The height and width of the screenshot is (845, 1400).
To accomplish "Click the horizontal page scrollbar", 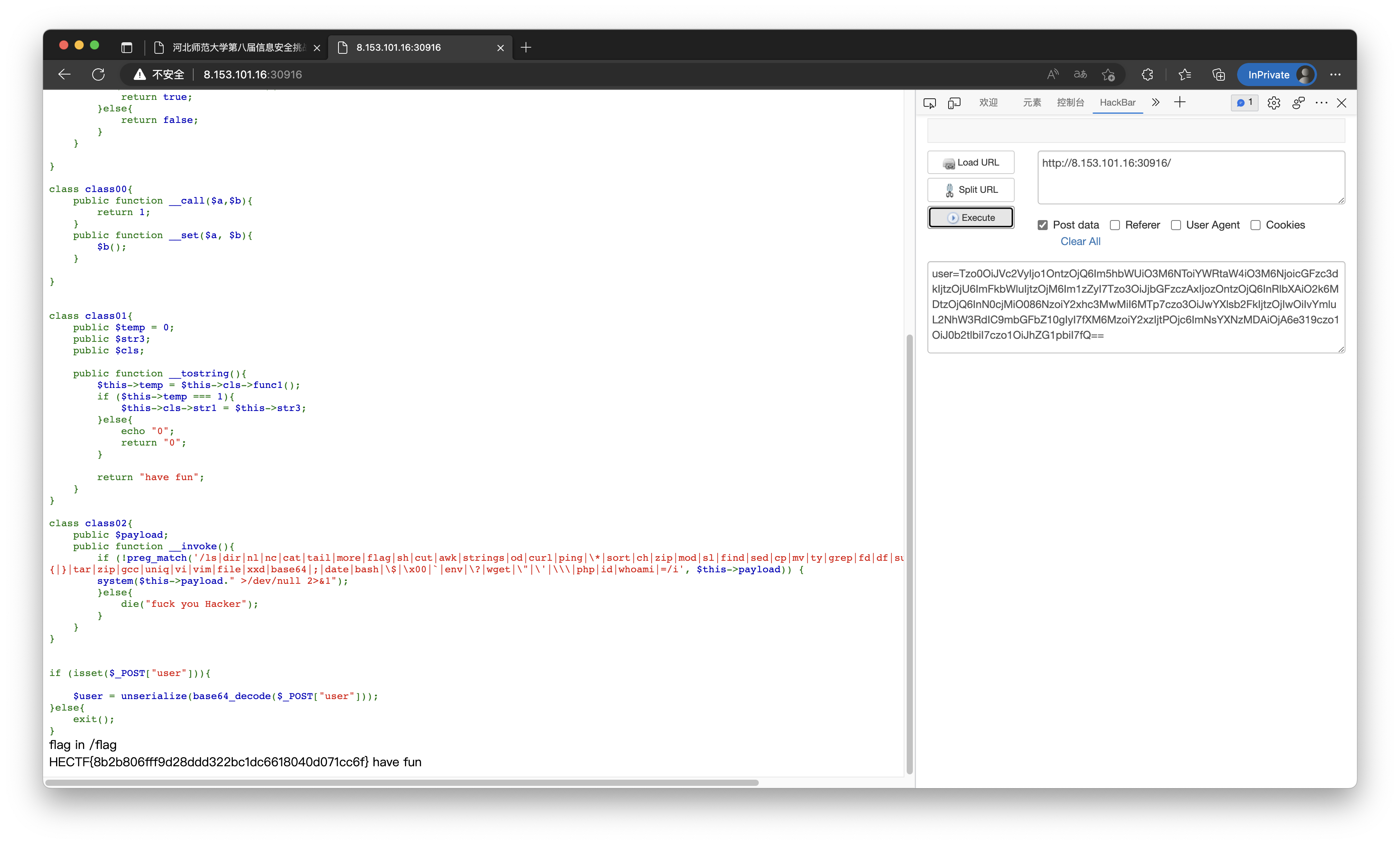I will tap(402, 782).
